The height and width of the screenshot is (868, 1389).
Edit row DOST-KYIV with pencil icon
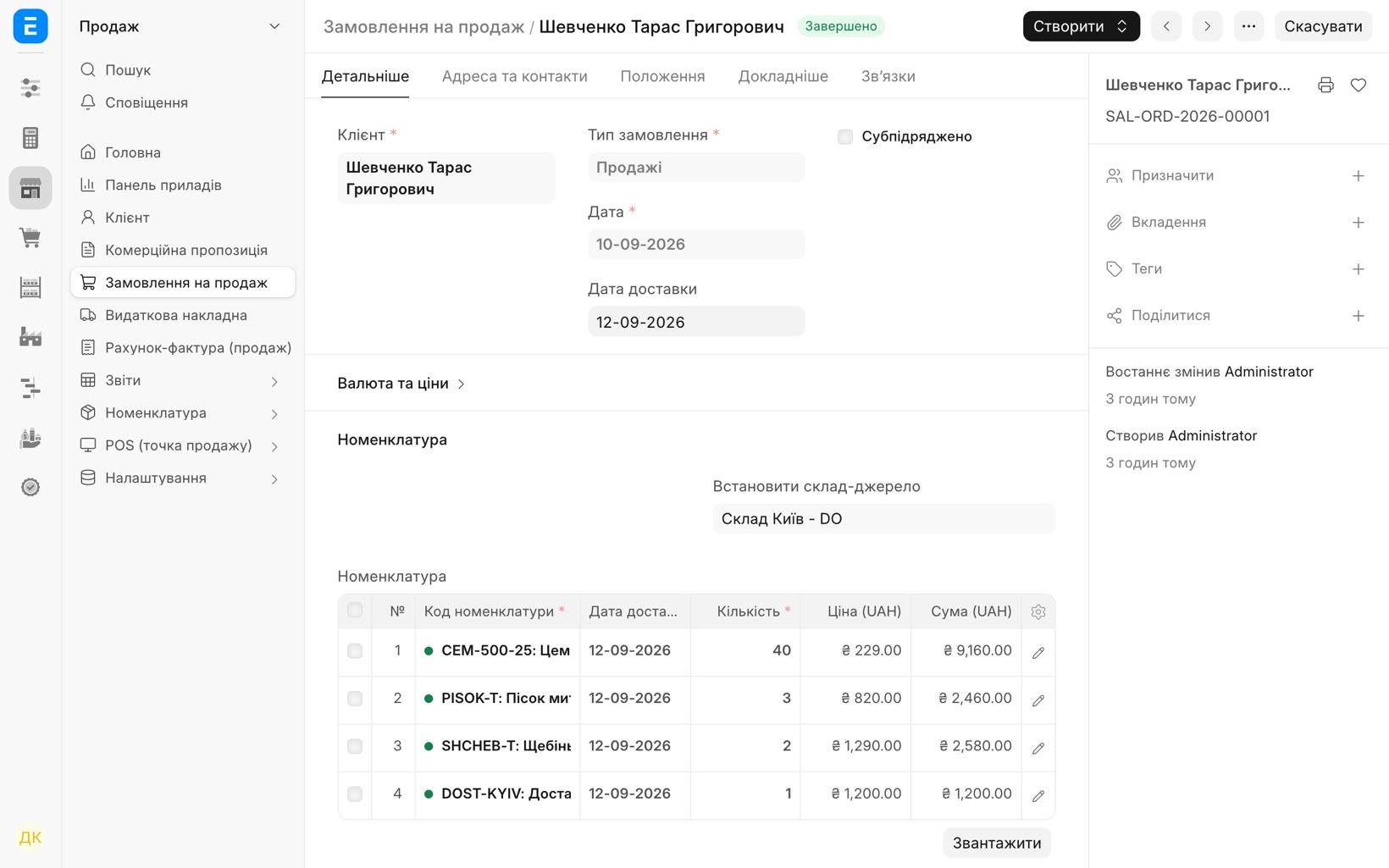pyautogui.click(x=1038, y=795)
